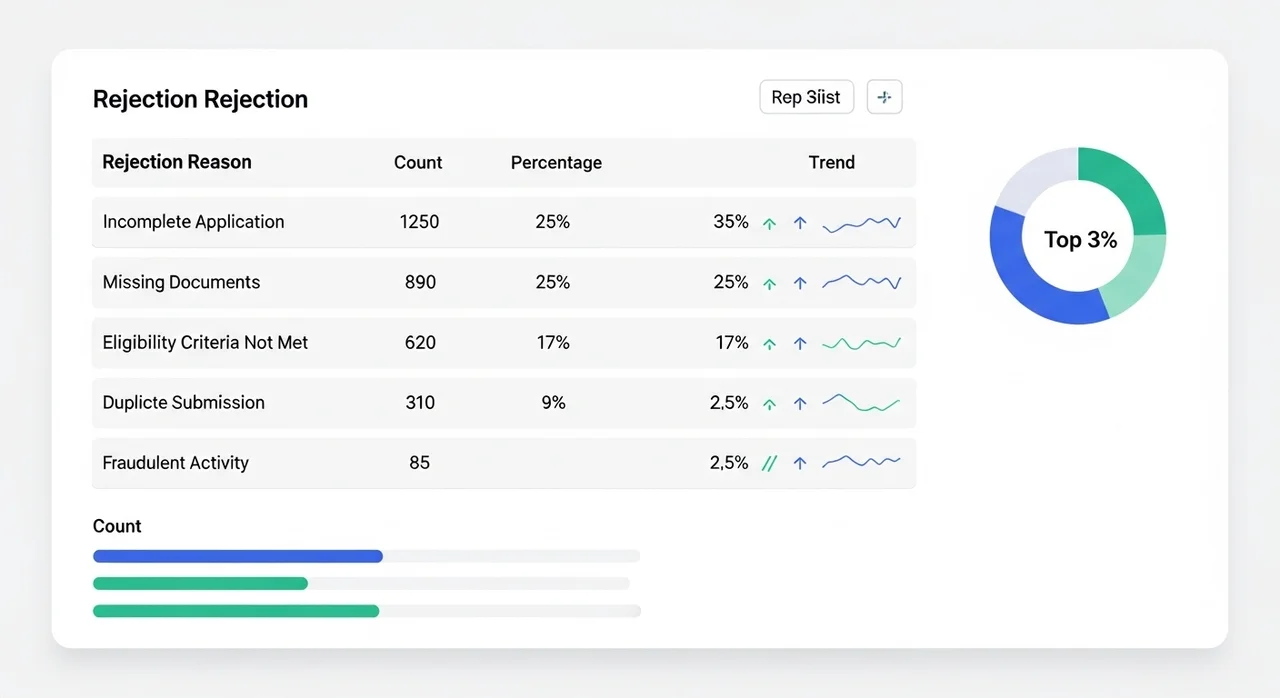Click blue up arrow in Fraudulent Activity row

[x=800, y=464]
